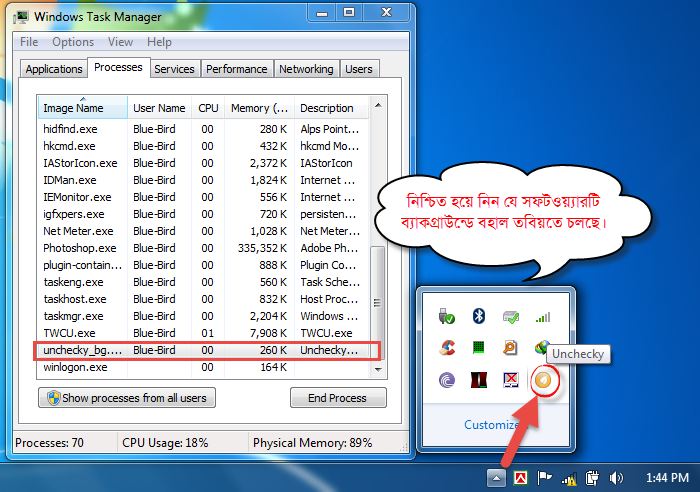Open the Internet Download Manager tray icon
Image resolution: width=700 pixels, height=492 pixels.
(541, 347)
